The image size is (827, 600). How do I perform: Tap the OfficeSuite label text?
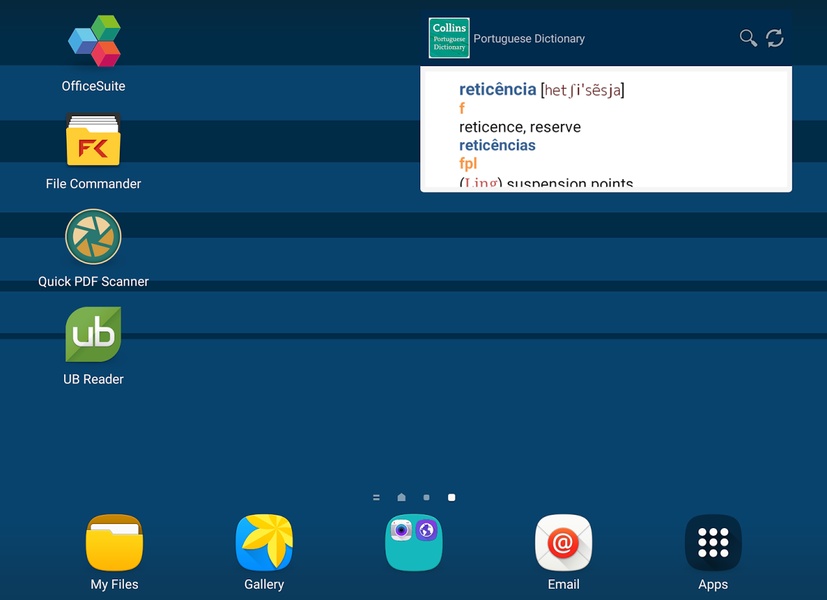pyautogui.click(x=93, y=86)
